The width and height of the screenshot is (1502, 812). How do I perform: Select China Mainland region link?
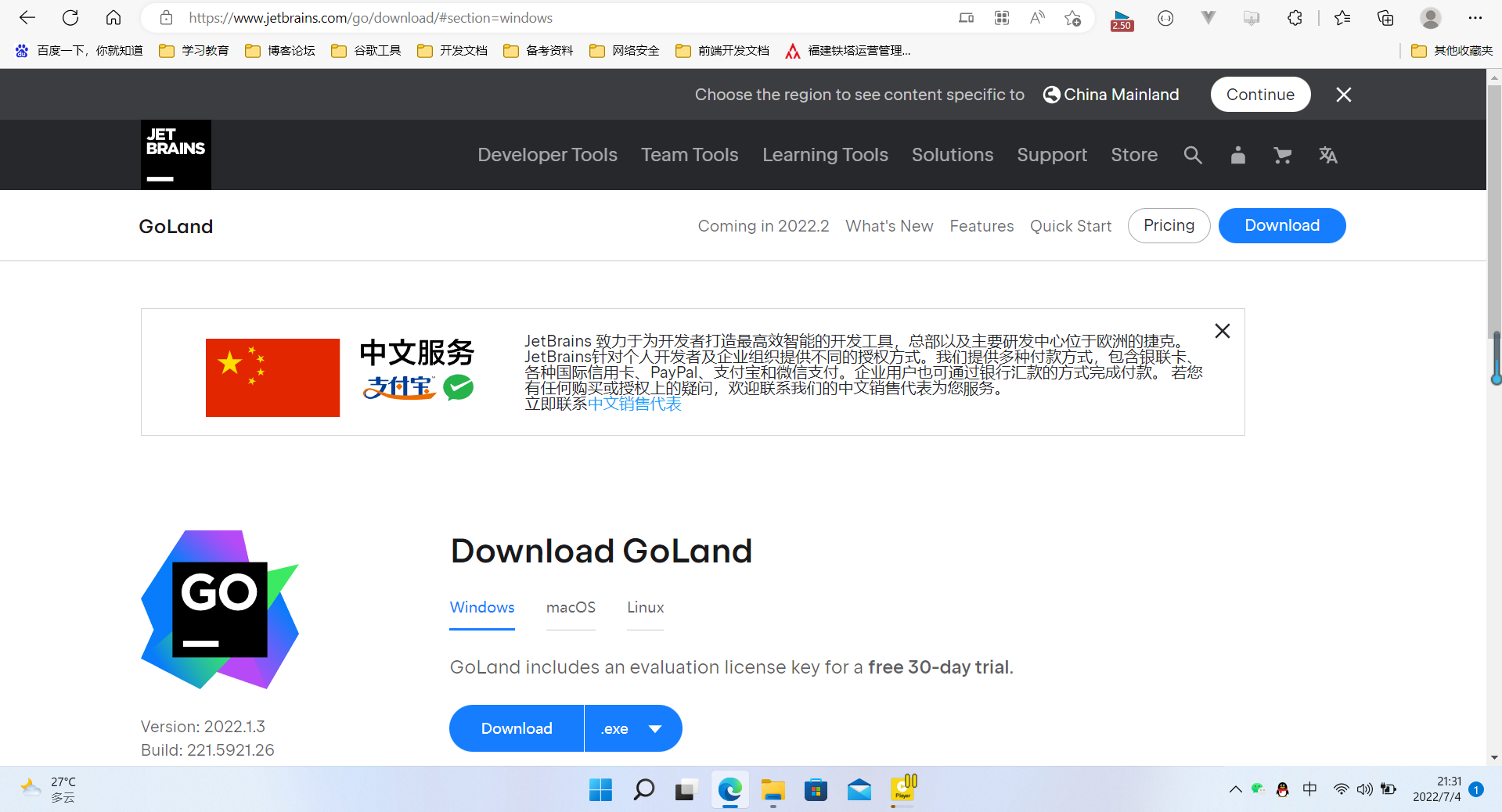pos(1111,95)
